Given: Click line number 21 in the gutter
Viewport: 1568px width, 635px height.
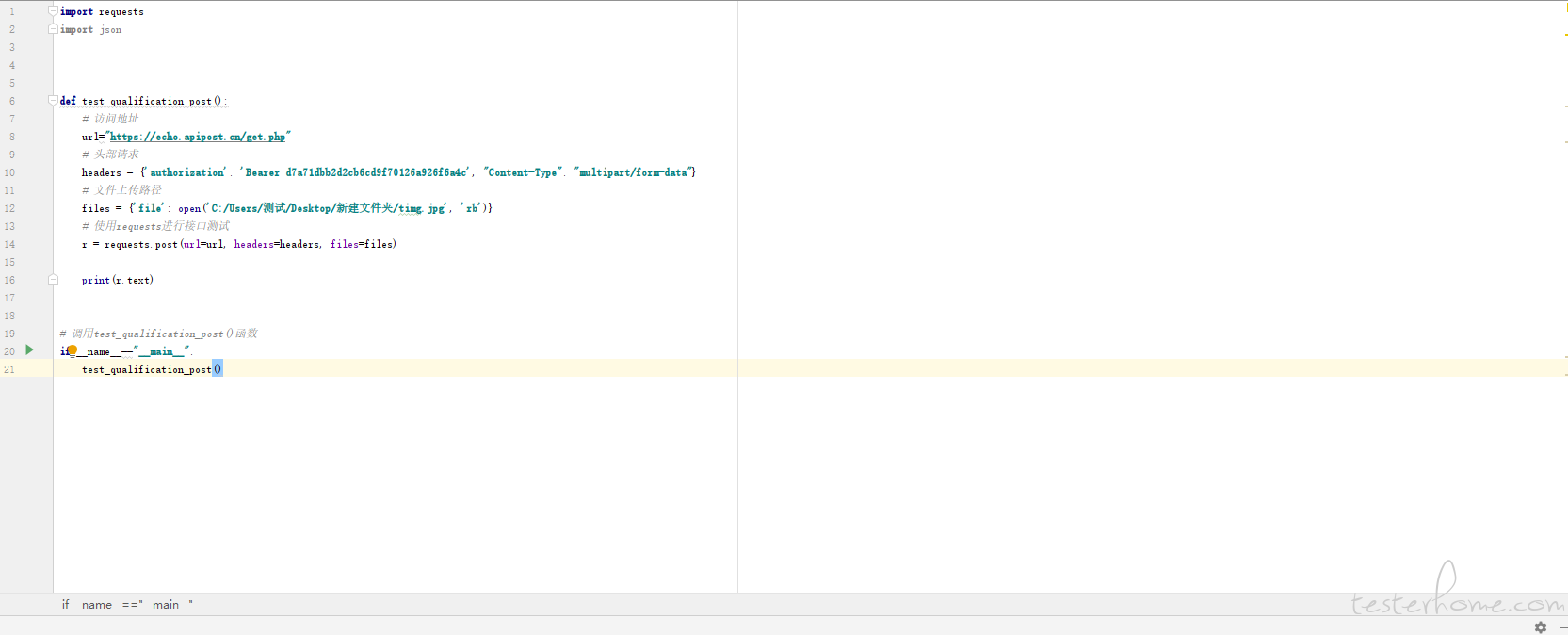Looking at the screenshot, I should 9,369.
